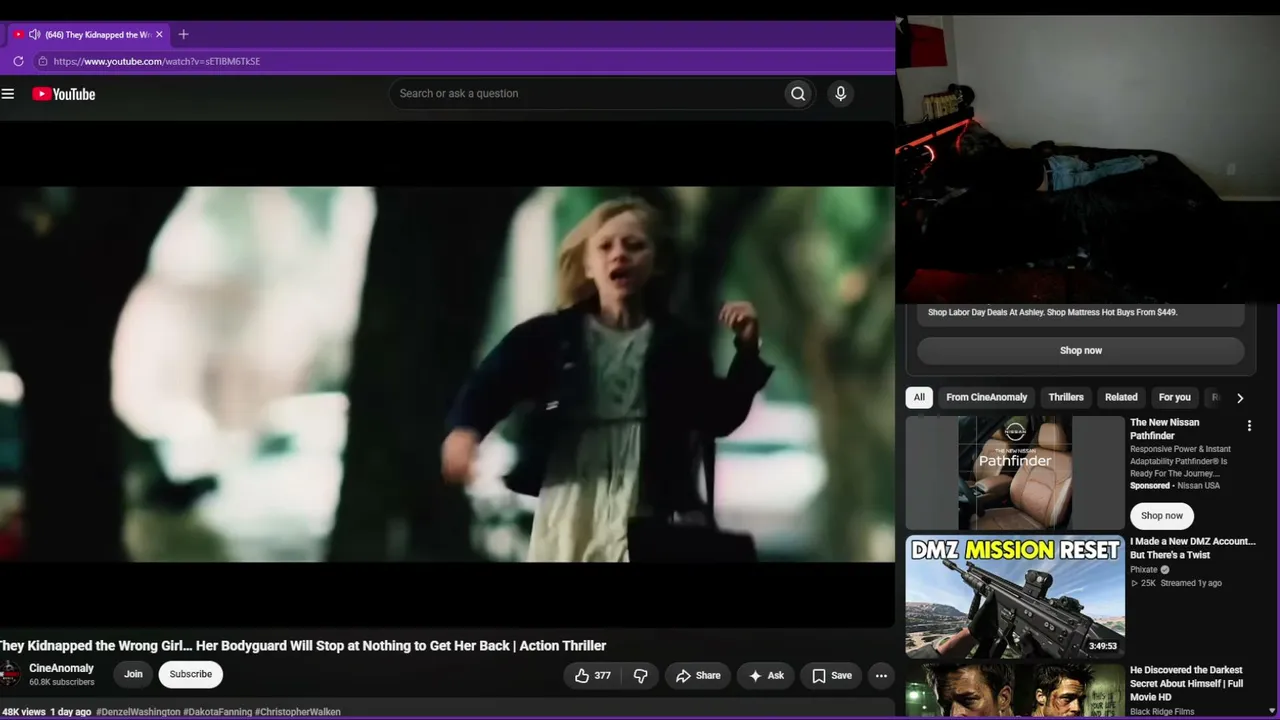
Task: Open the Fight Club style movie thumbnail
Action: click(x=1015, y=692)
